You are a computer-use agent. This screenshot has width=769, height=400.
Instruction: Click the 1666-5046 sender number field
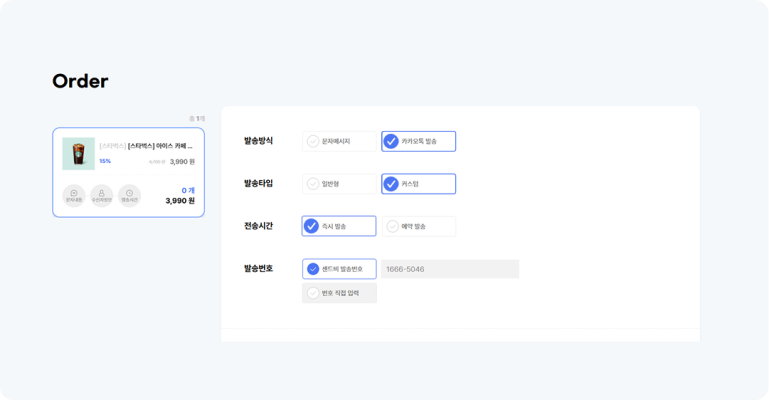(x=449, y=269)
